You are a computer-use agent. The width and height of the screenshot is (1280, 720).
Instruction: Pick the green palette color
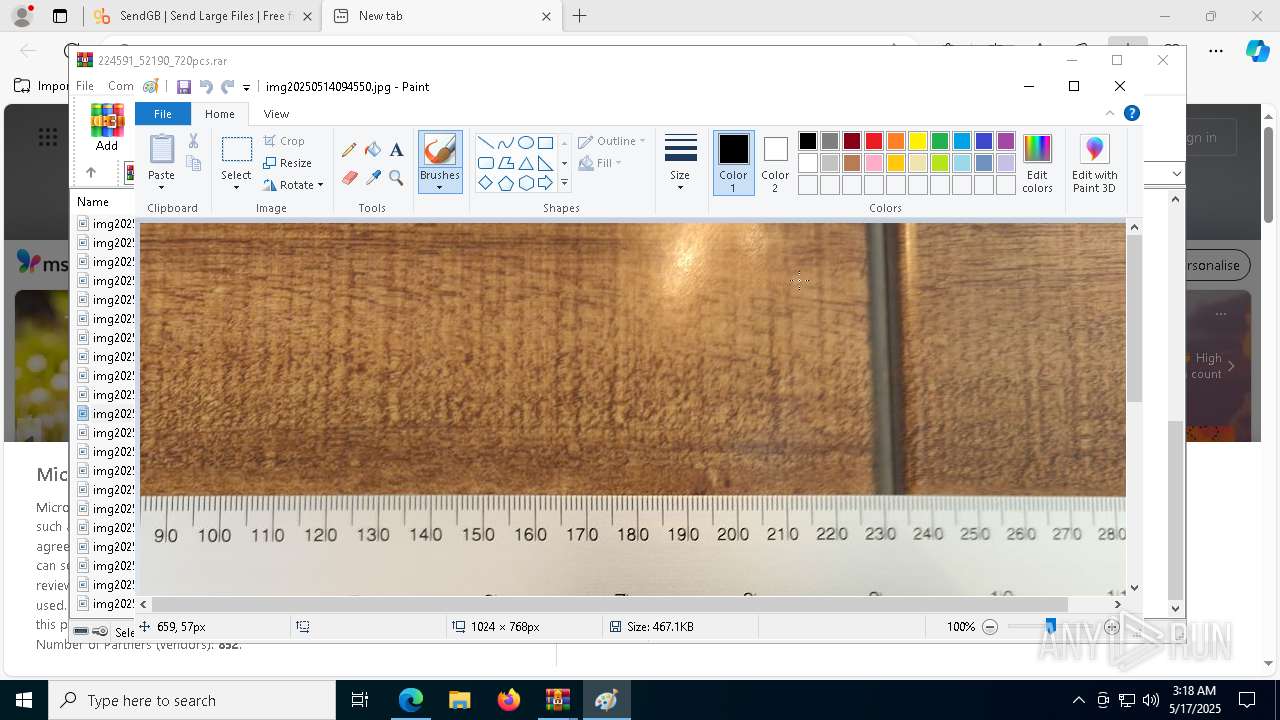tap(939, 141)
